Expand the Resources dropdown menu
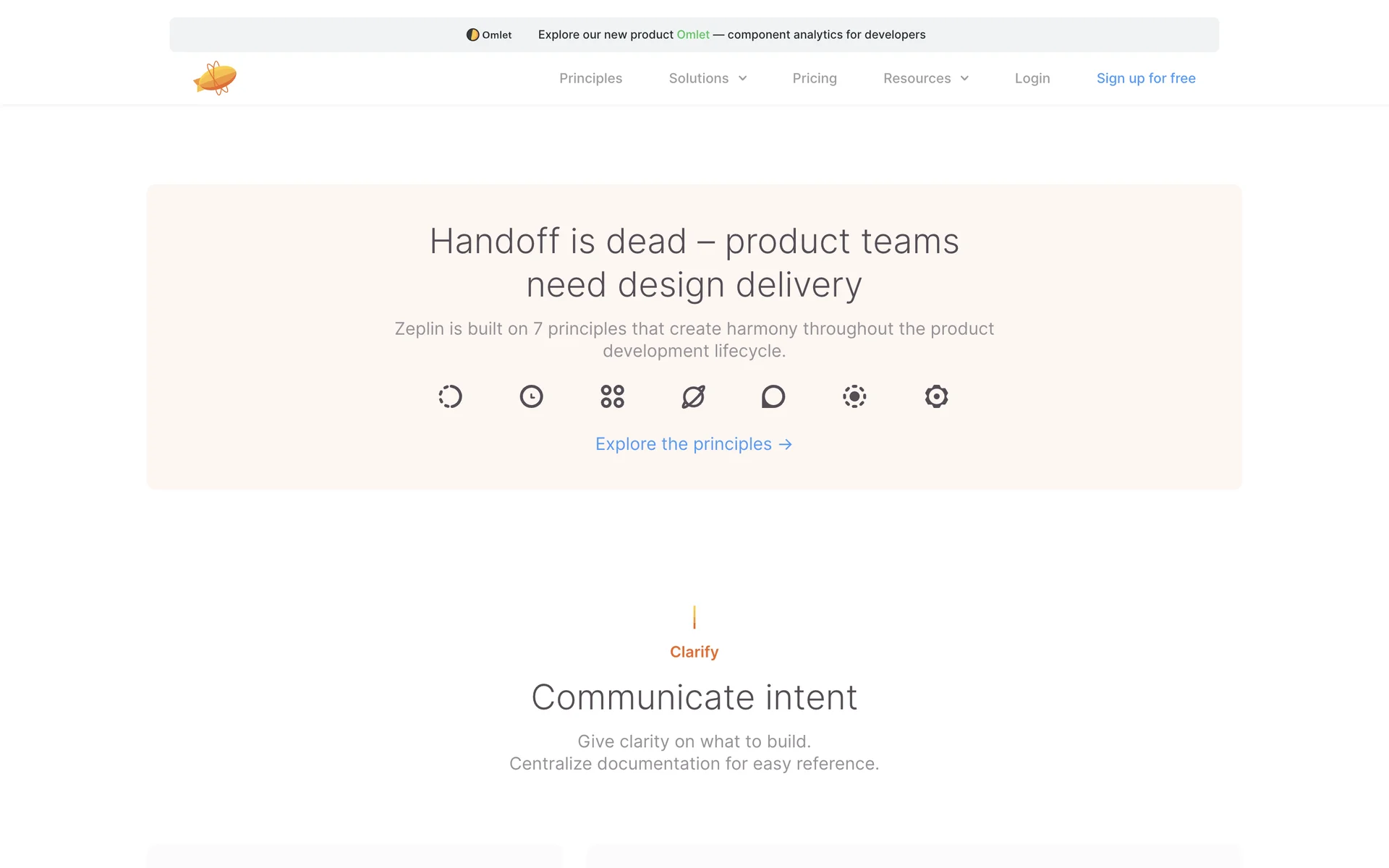The image size is (1389, 868). (917, 78)
